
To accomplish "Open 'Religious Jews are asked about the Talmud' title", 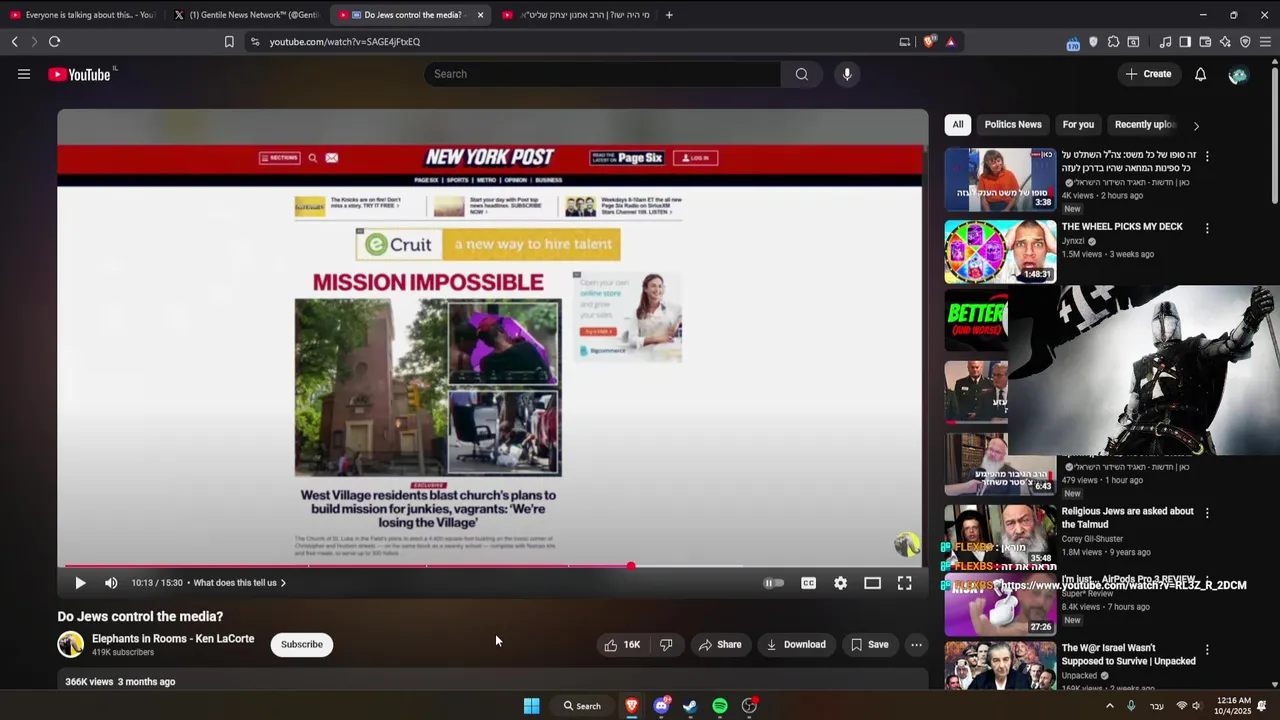I will pos(1127,517).
